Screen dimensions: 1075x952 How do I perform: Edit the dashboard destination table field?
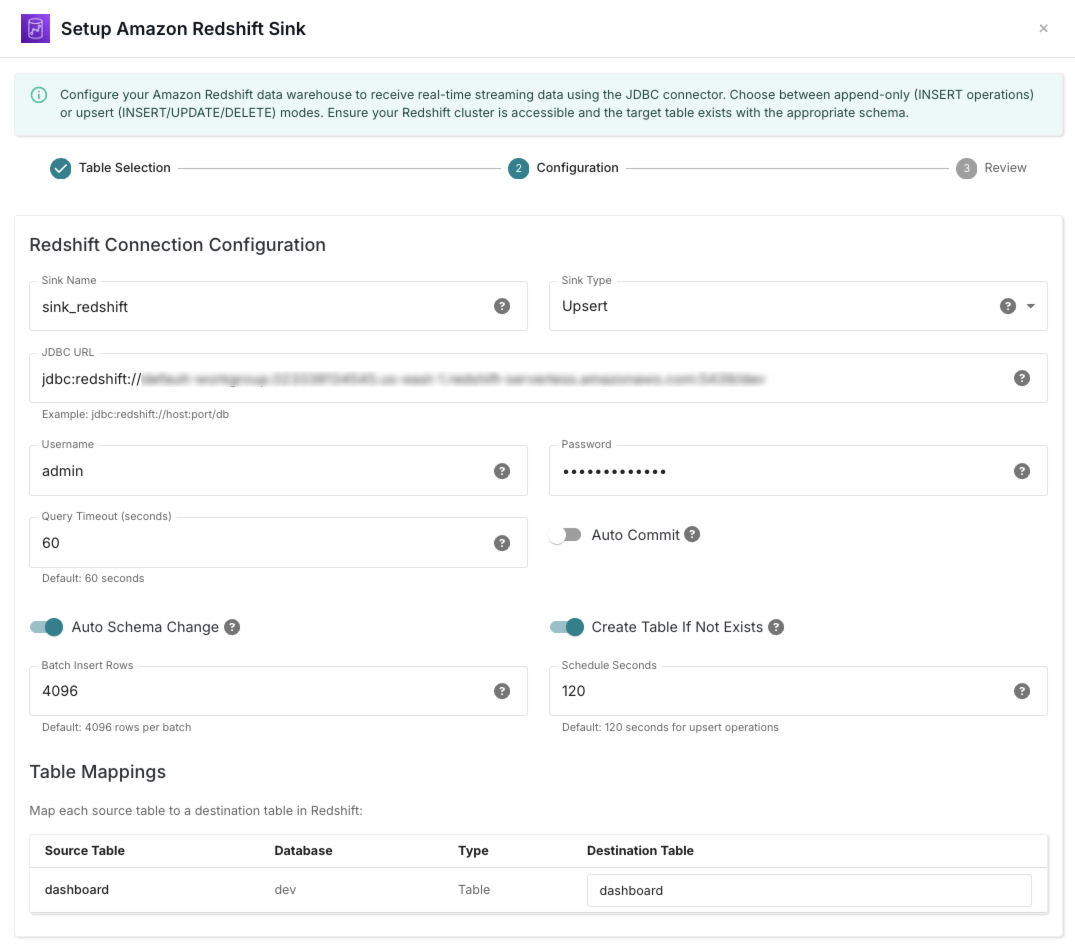tap(809, 890)
